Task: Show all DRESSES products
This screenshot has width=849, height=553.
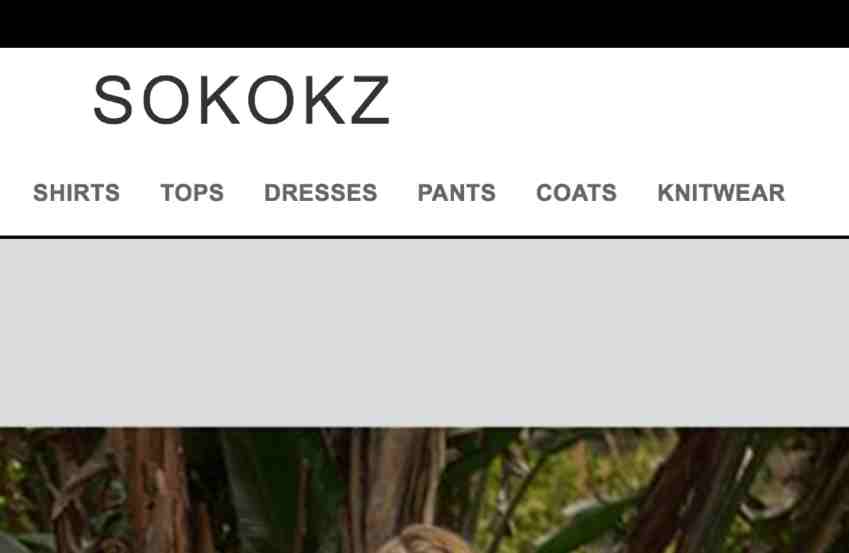Action: pyautogui.click(x=321, y=193)
